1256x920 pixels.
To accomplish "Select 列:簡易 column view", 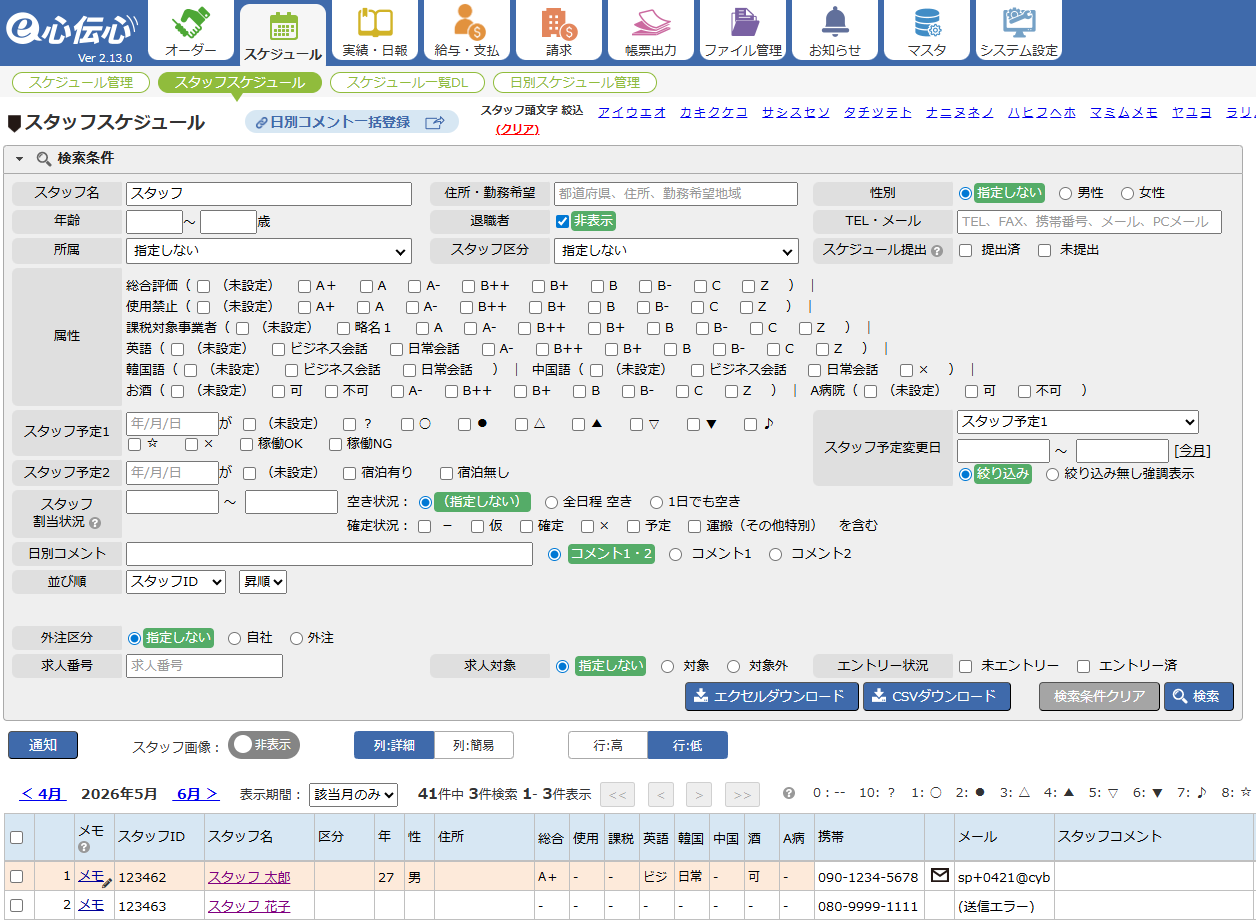I will [474, 745].
